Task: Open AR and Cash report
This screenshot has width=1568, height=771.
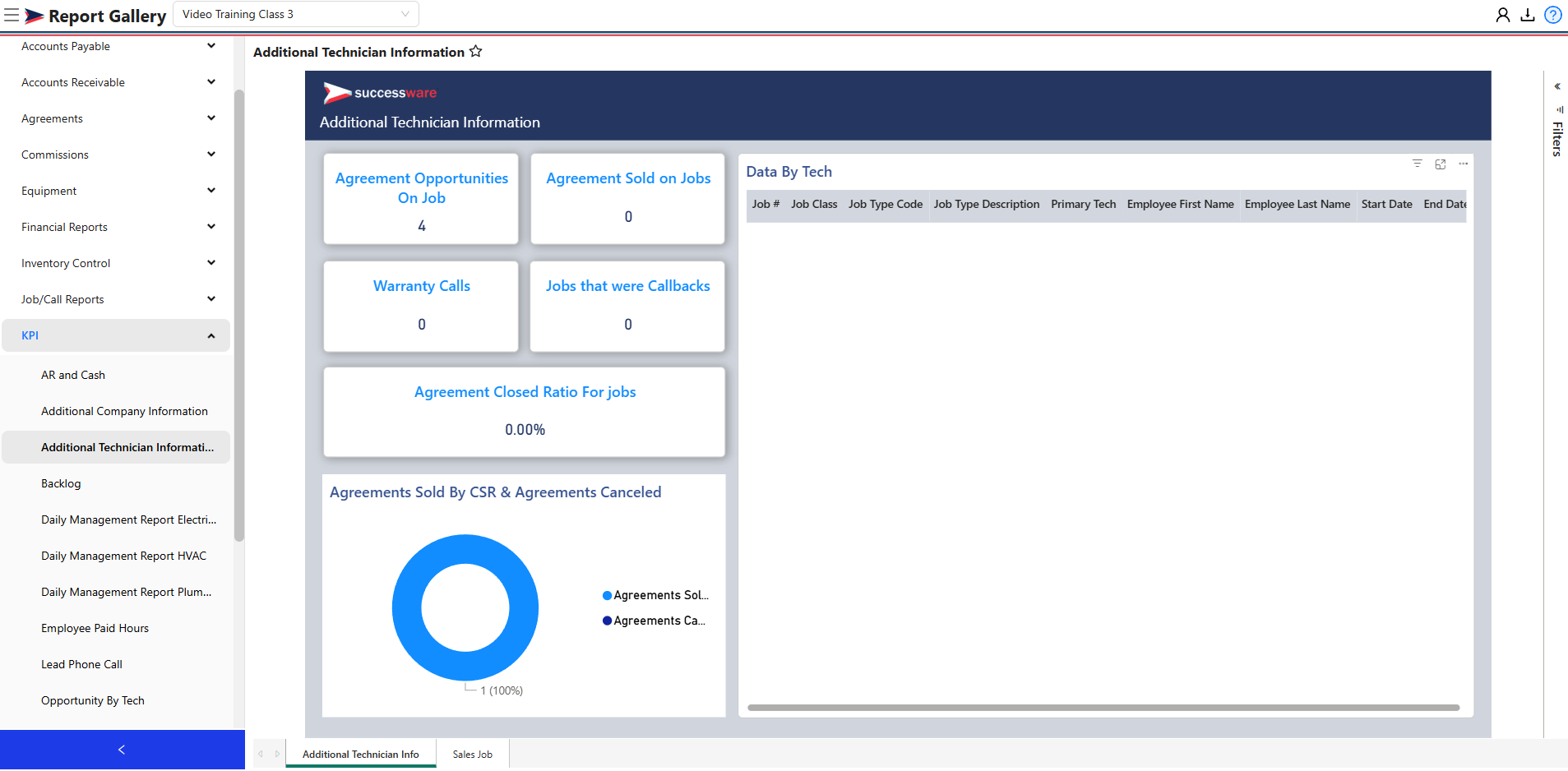Action: [x=116, y=375]
